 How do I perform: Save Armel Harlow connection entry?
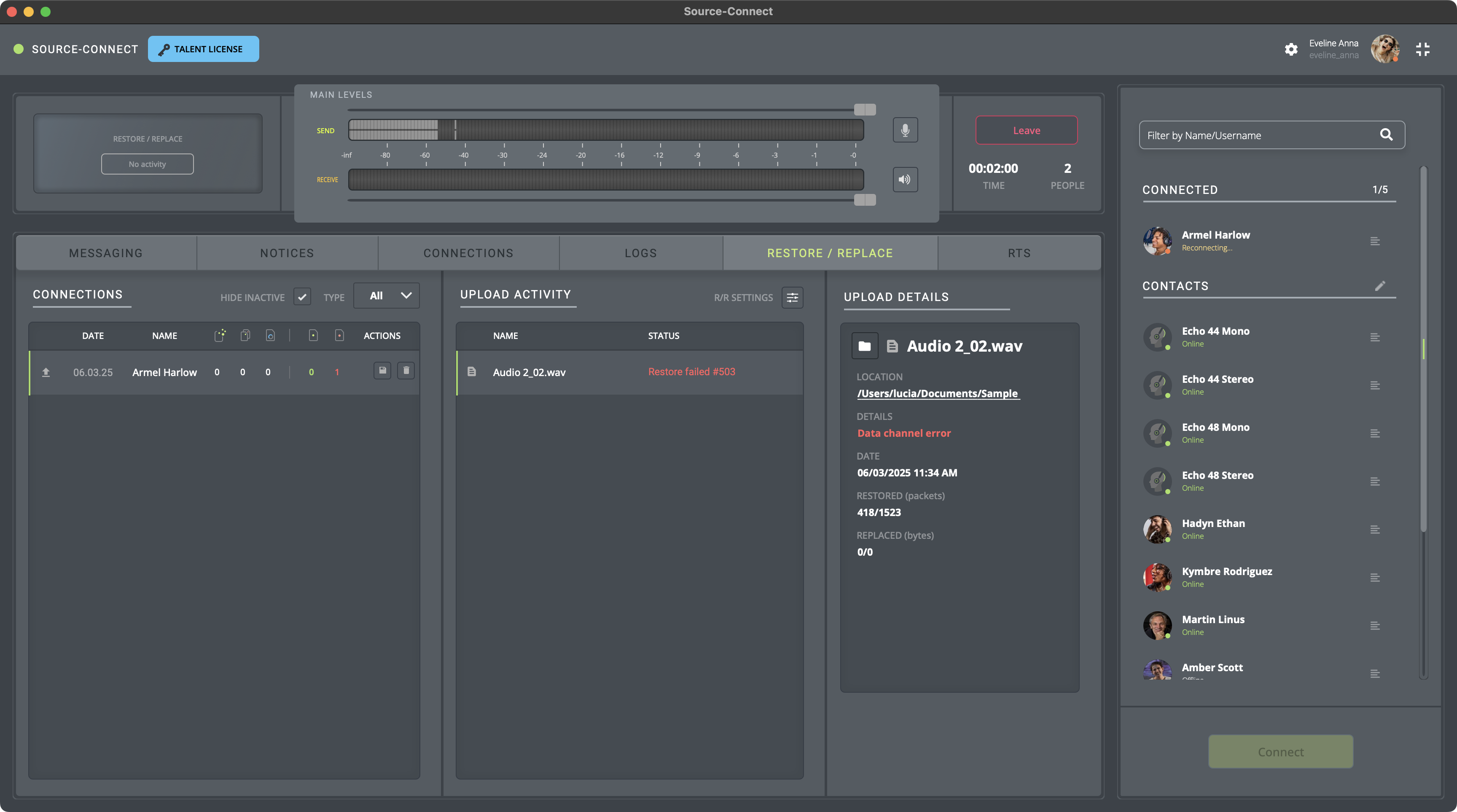click(382, 371)
